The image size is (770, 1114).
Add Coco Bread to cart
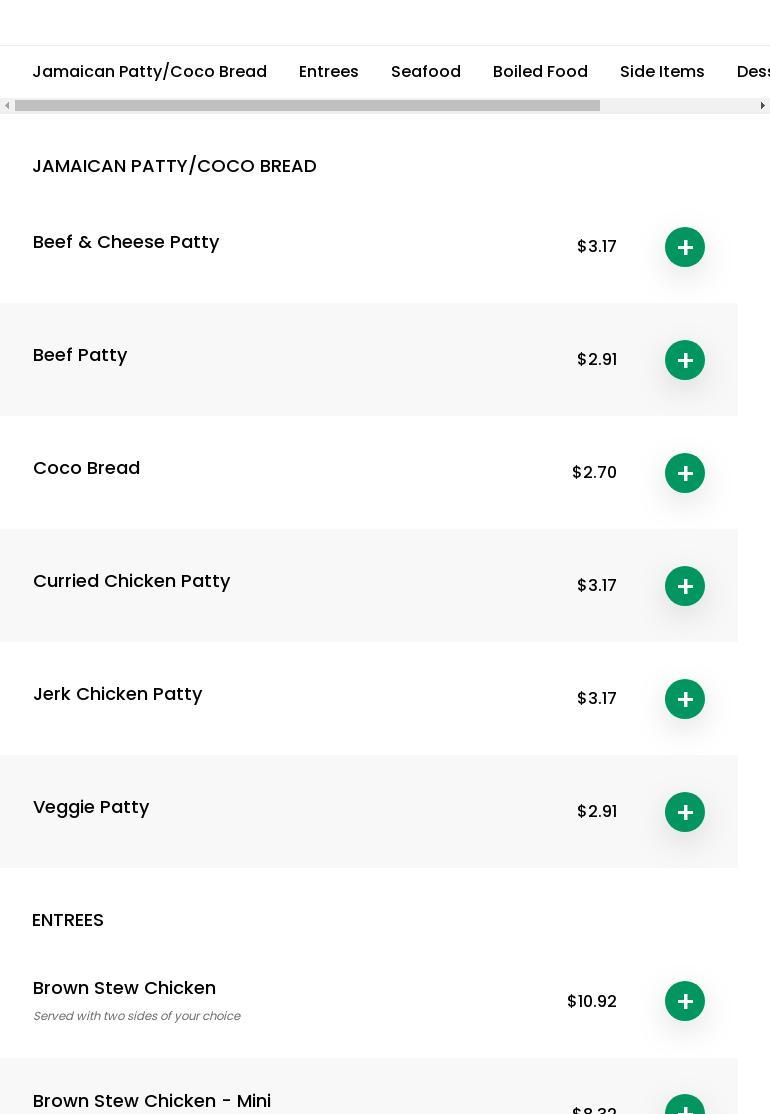pyautogui.click(x=685, y=473)
